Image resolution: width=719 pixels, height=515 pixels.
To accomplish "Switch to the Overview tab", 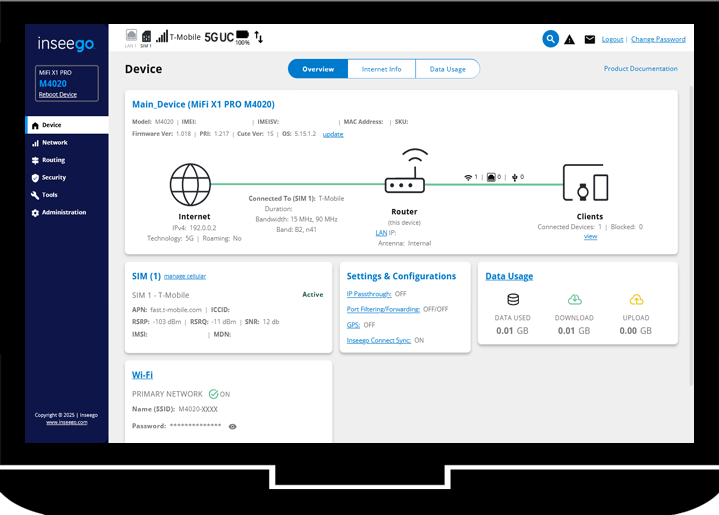I will pyautogui.click(x=318, y=69).
